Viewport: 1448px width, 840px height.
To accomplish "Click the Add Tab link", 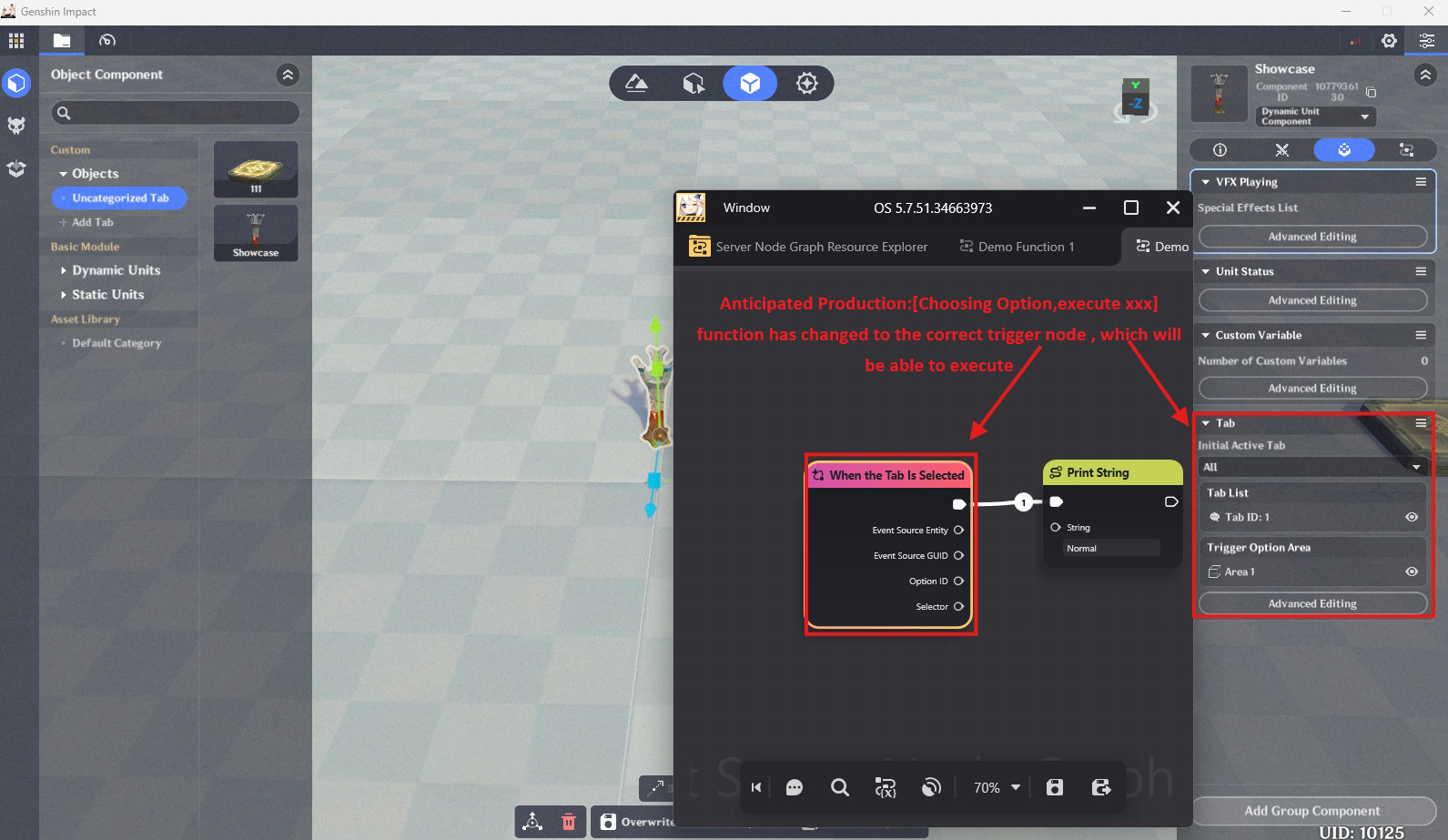I will [x=86, y=222].
